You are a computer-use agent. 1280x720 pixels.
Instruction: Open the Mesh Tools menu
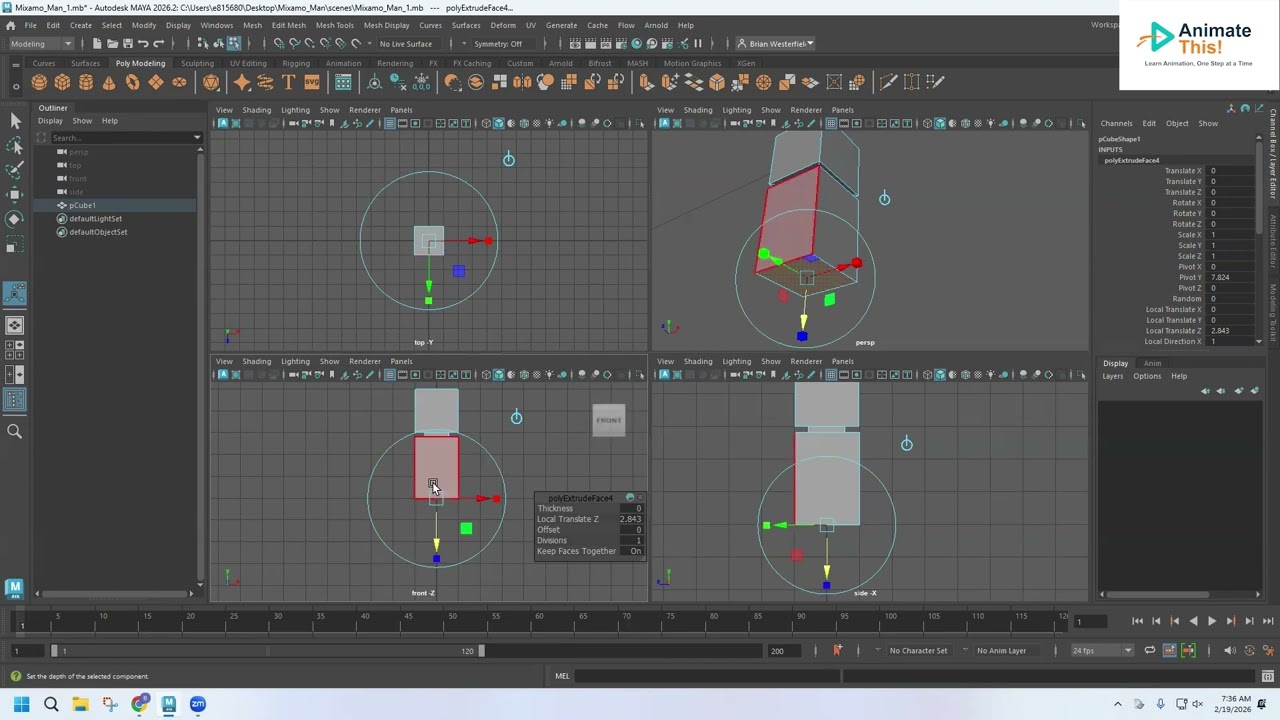coord(334,25)
